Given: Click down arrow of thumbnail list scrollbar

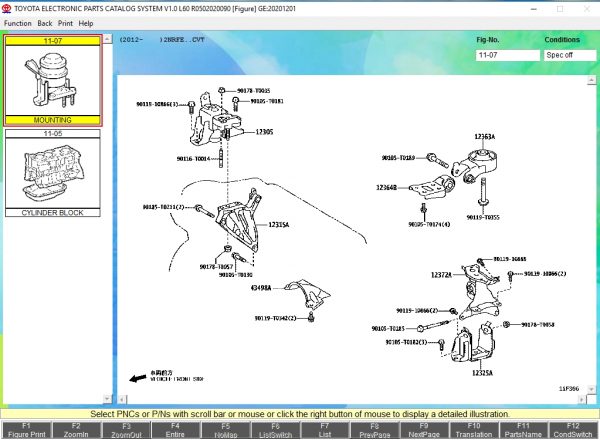Looking at the screenshot, I should coord(108,398).
